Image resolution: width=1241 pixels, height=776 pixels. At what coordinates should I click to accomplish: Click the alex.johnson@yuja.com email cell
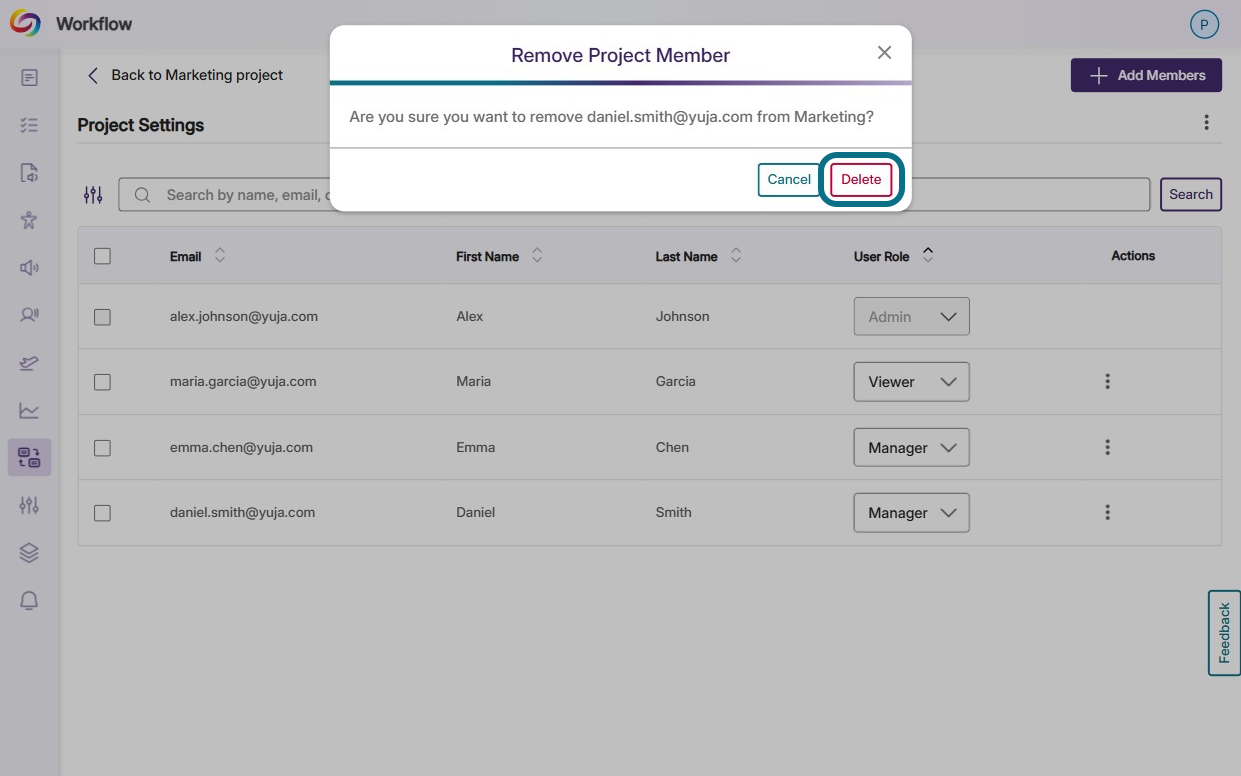point(244,316)
